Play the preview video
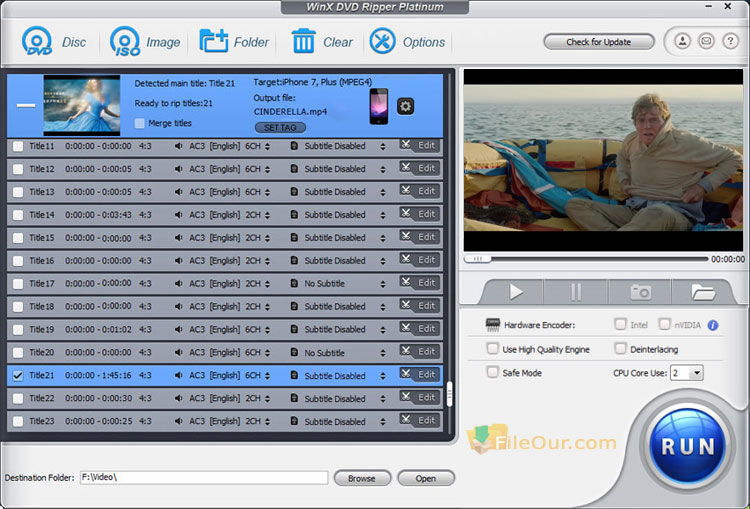Viewport: 750px width, 509px height. coord(515,292)
